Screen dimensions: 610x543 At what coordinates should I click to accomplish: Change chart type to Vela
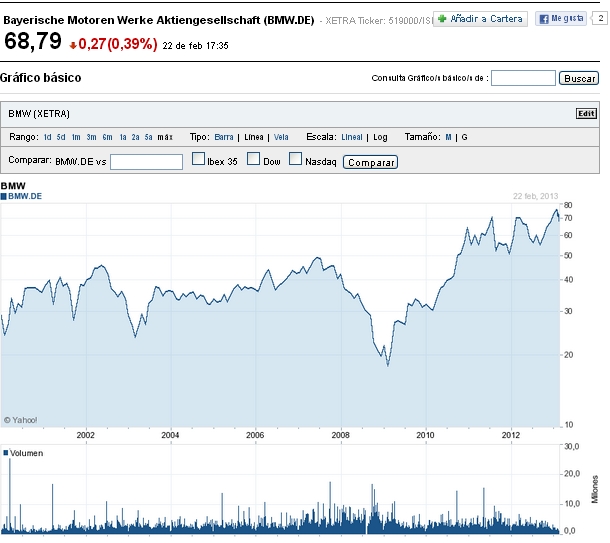pos(281,137)
